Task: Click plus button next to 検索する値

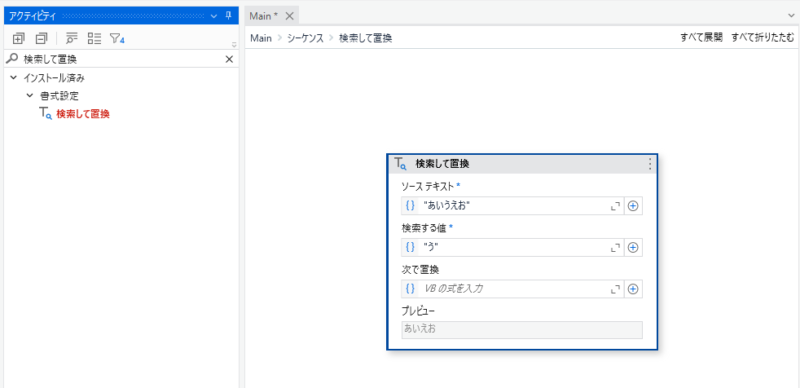Action: tap(633, 248)
